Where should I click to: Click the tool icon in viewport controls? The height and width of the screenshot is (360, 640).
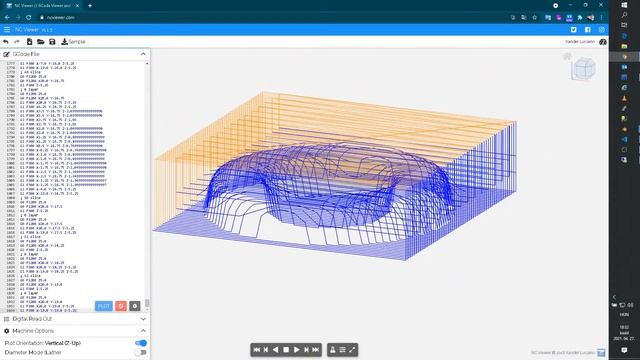tap(333, 350)
